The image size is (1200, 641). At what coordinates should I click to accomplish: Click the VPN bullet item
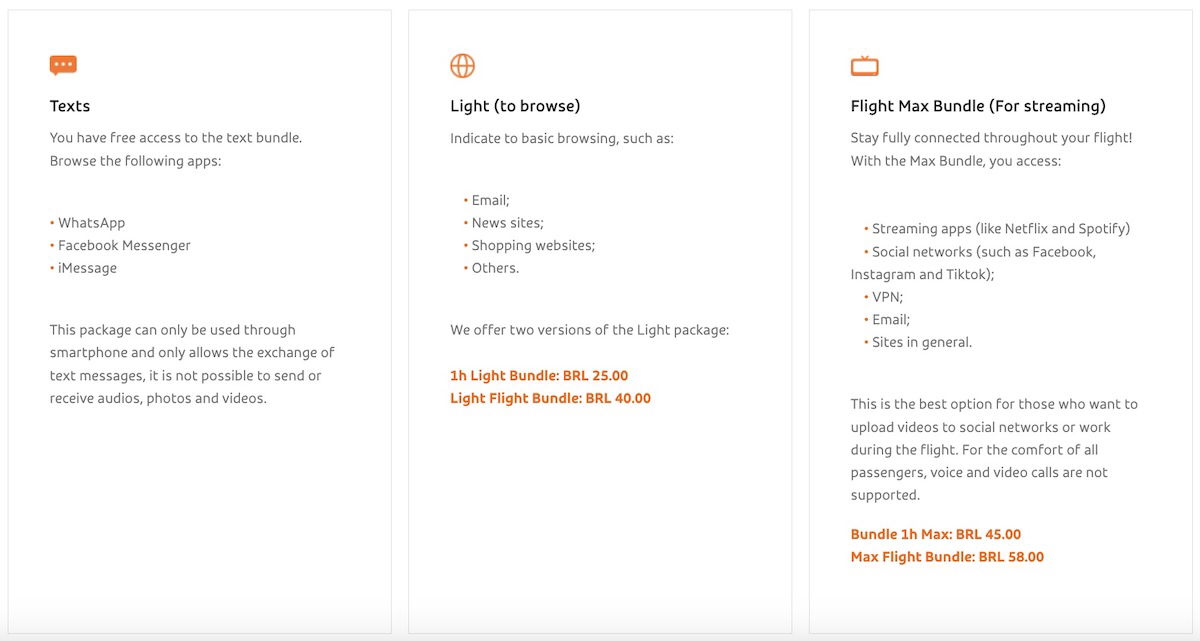[x=884, y=297]
